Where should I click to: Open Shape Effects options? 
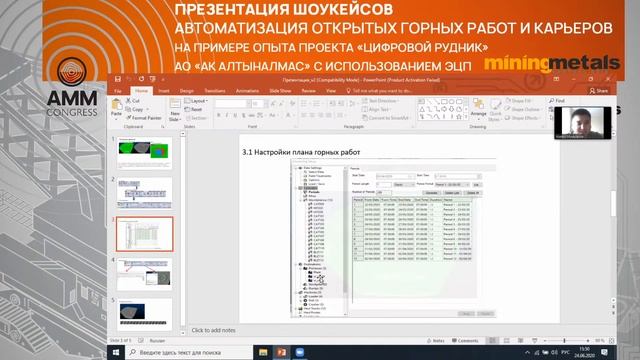(522, 118)
